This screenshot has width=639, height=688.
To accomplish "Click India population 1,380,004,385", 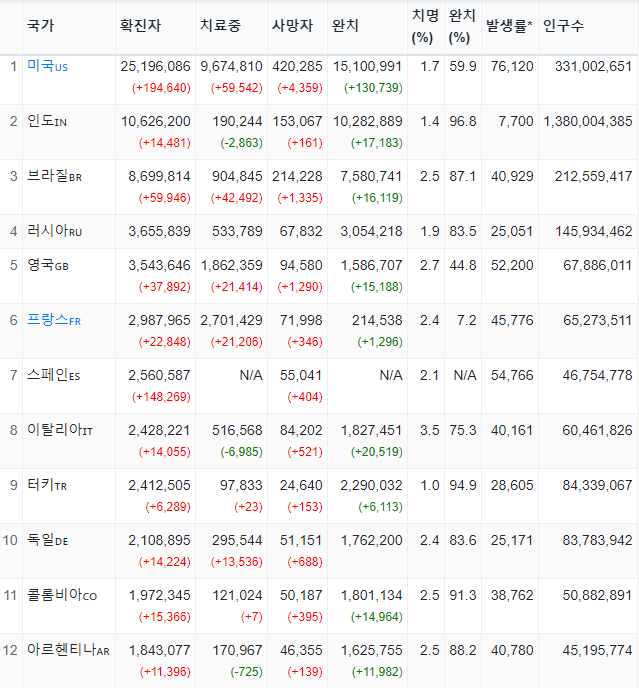I will tap(588, 121).
